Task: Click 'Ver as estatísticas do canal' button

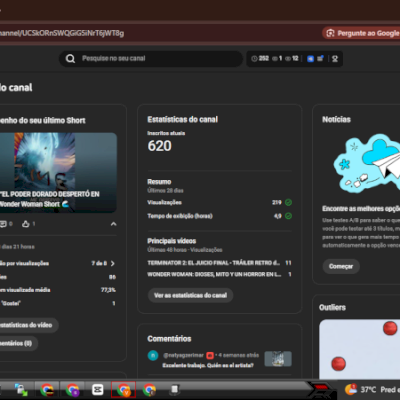Action: tap(190, 295)
